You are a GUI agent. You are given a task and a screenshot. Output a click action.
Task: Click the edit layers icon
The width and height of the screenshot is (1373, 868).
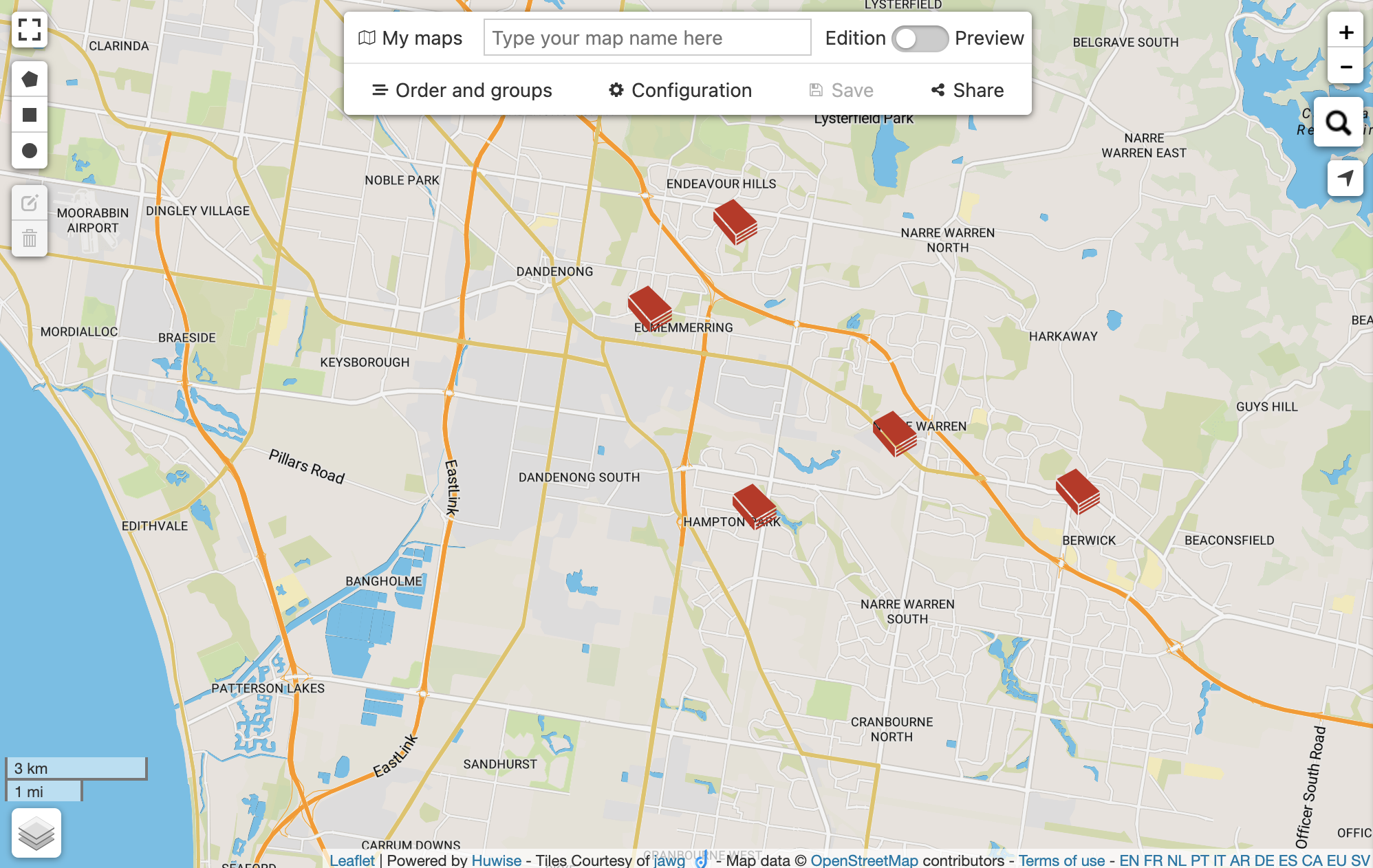click(x=30, y=203)
